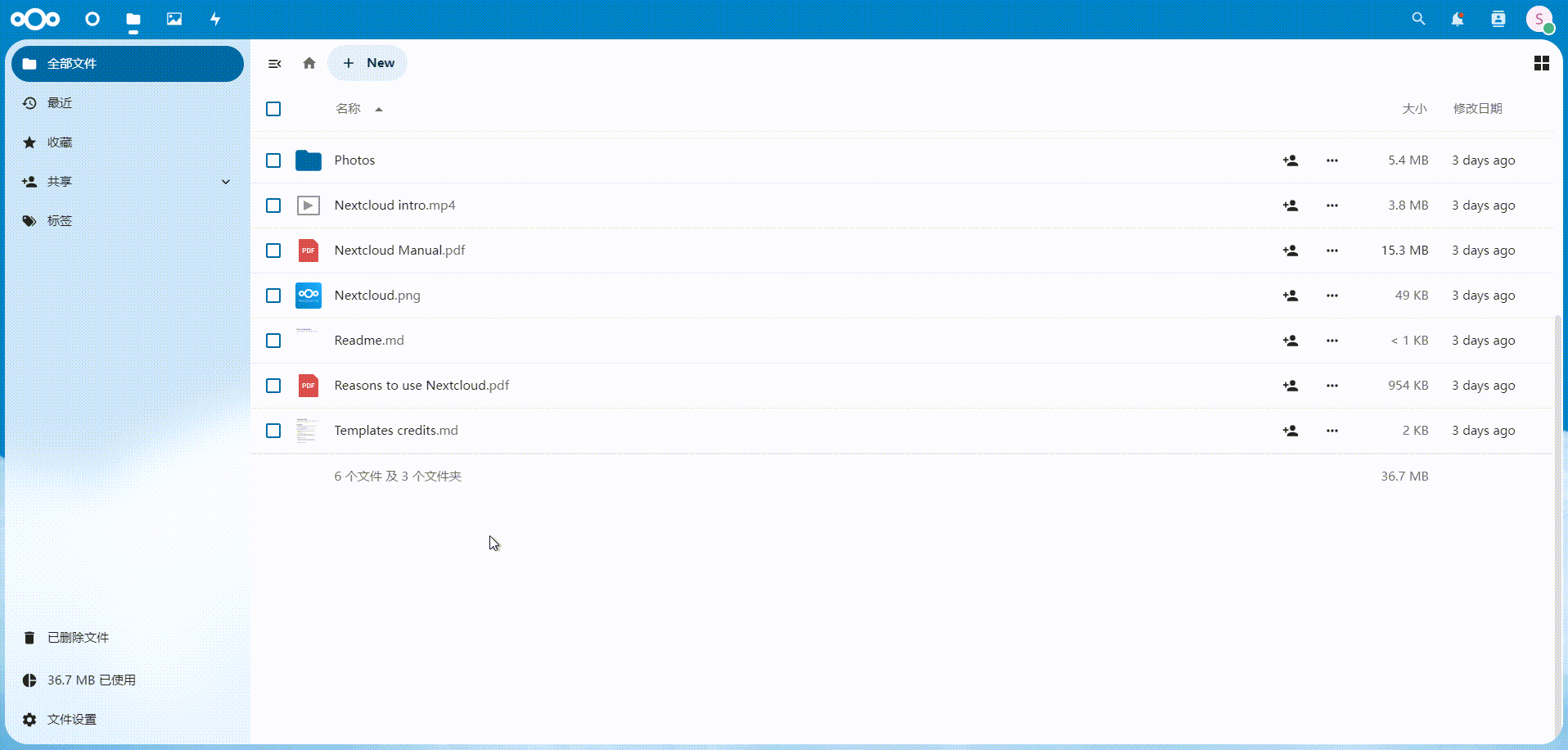The image size is (1568, 750).
Task: Click the Nextcloud intro.mp4 video icon
Action: coord(309,206)
